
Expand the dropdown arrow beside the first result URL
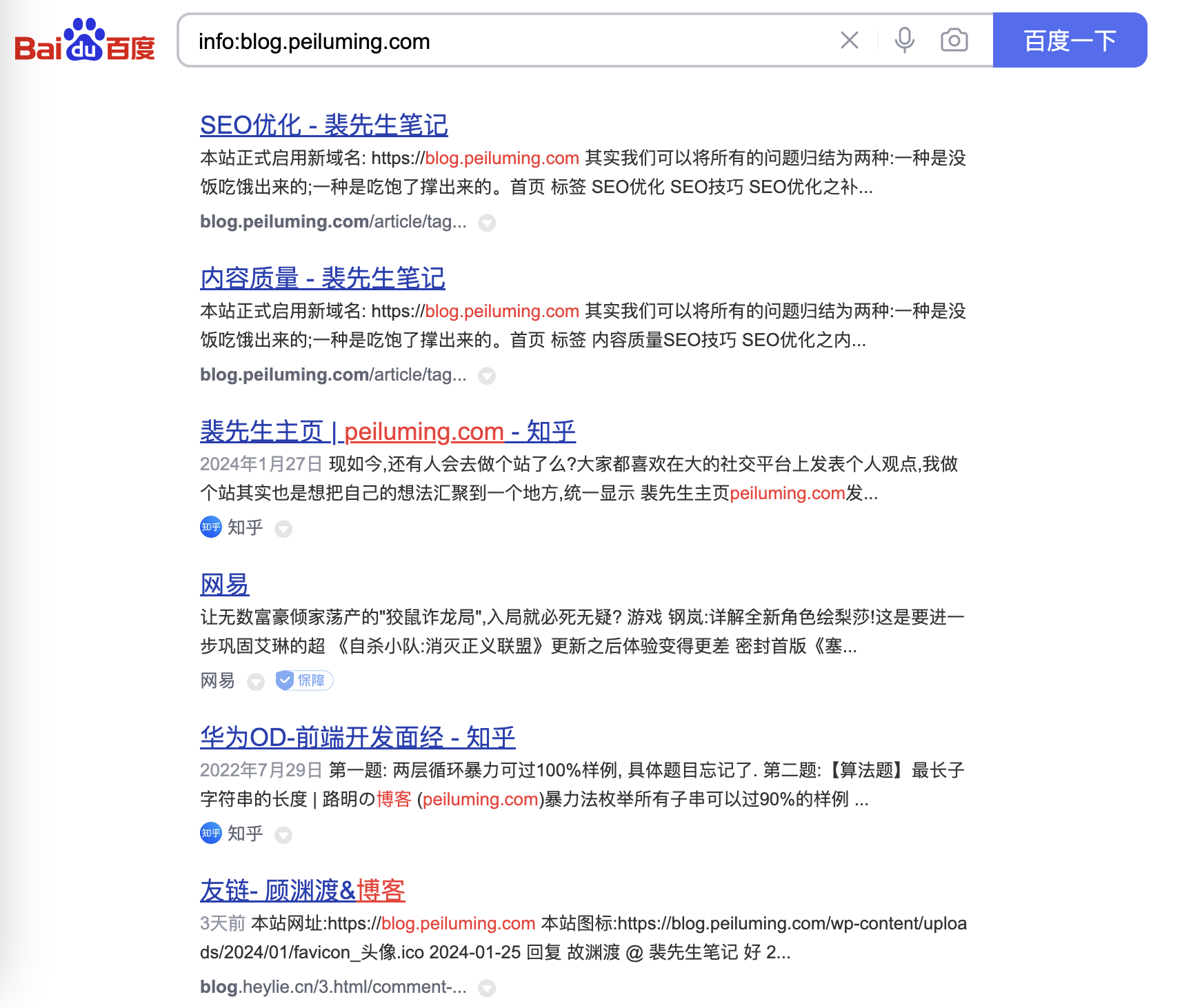(x=488, y=223)
